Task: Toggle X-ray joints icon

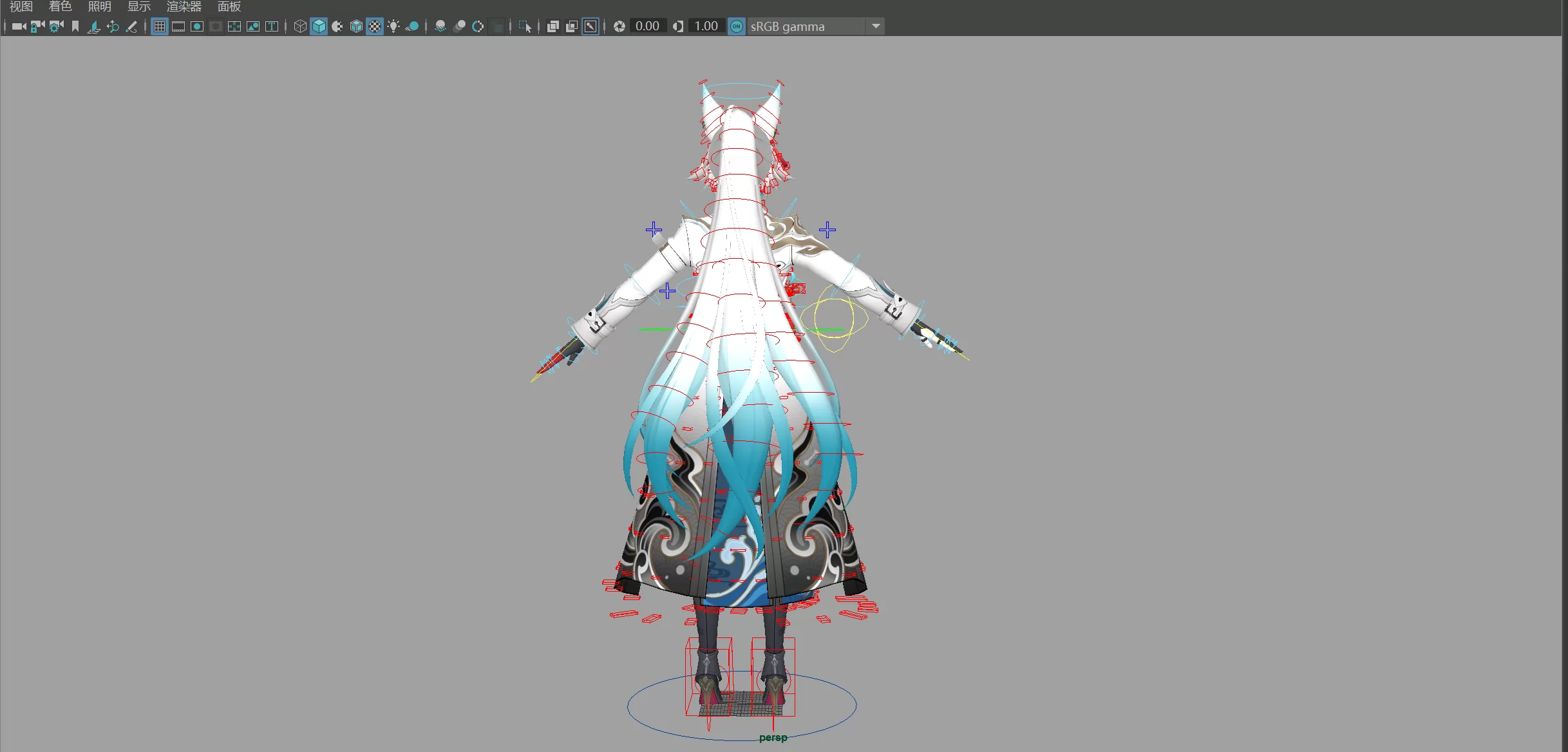Action: point(590,26)
